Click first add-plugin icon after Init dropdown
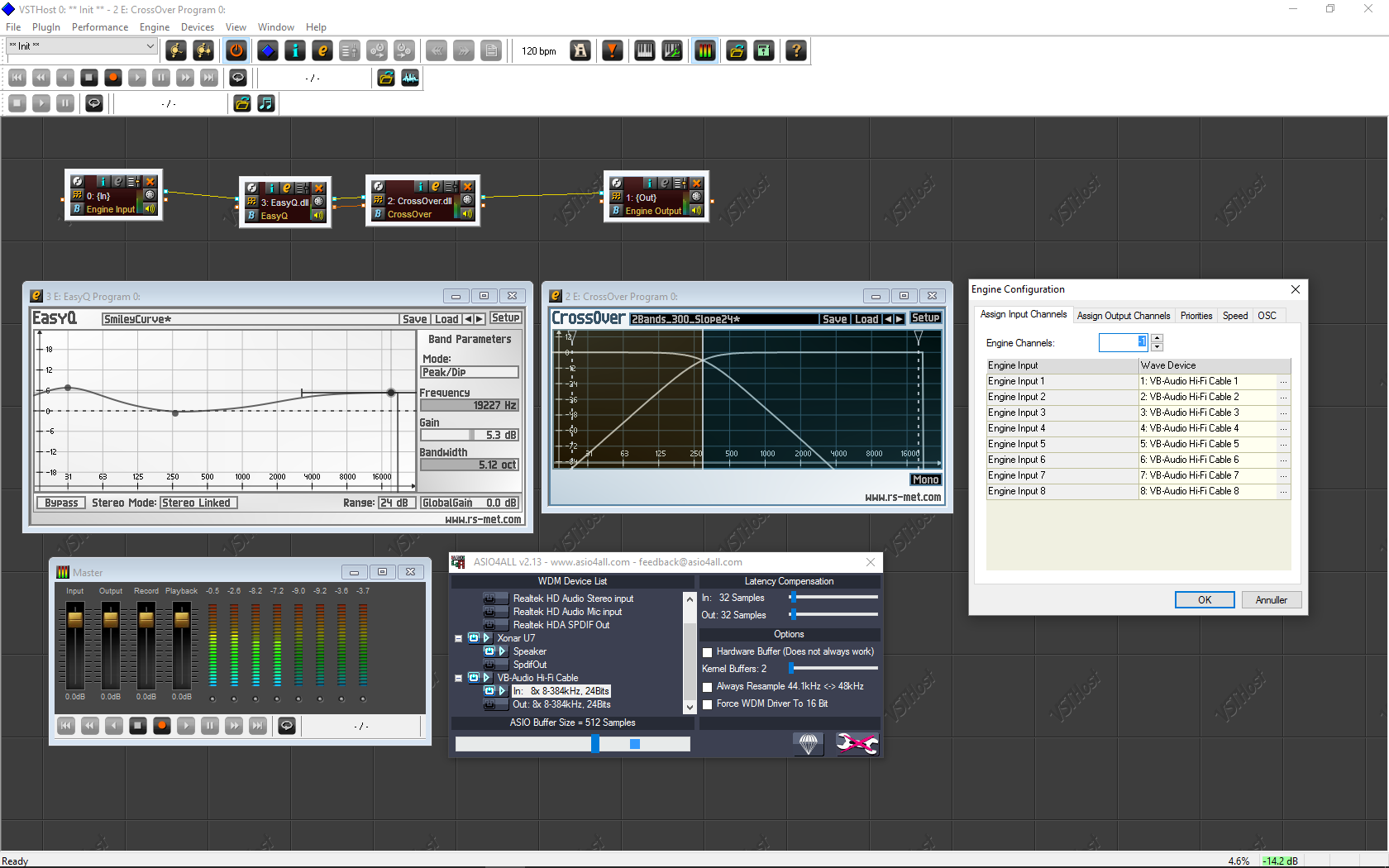The height and width of the screenshot is (868, 1389). pos(176,50)
